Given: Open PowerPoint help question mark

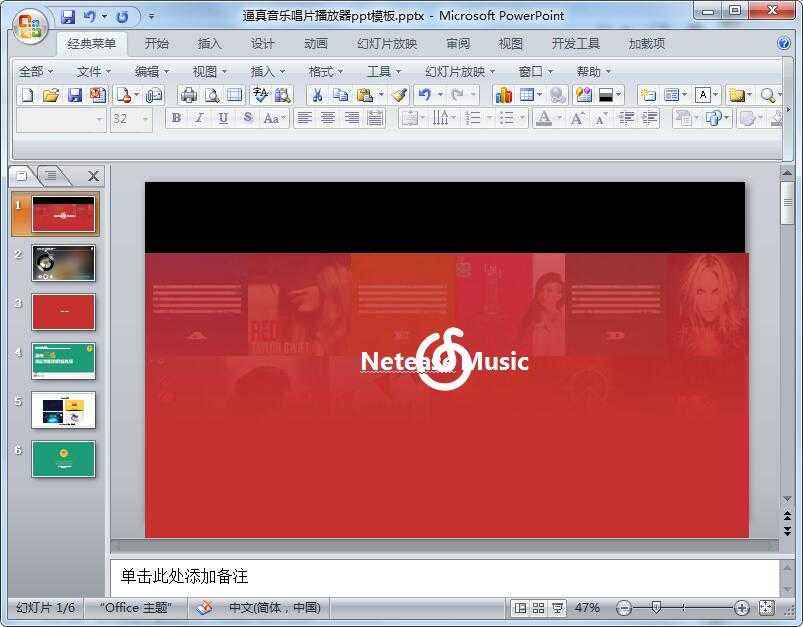Looking at the screenshot, I should [x=784, y=44].
